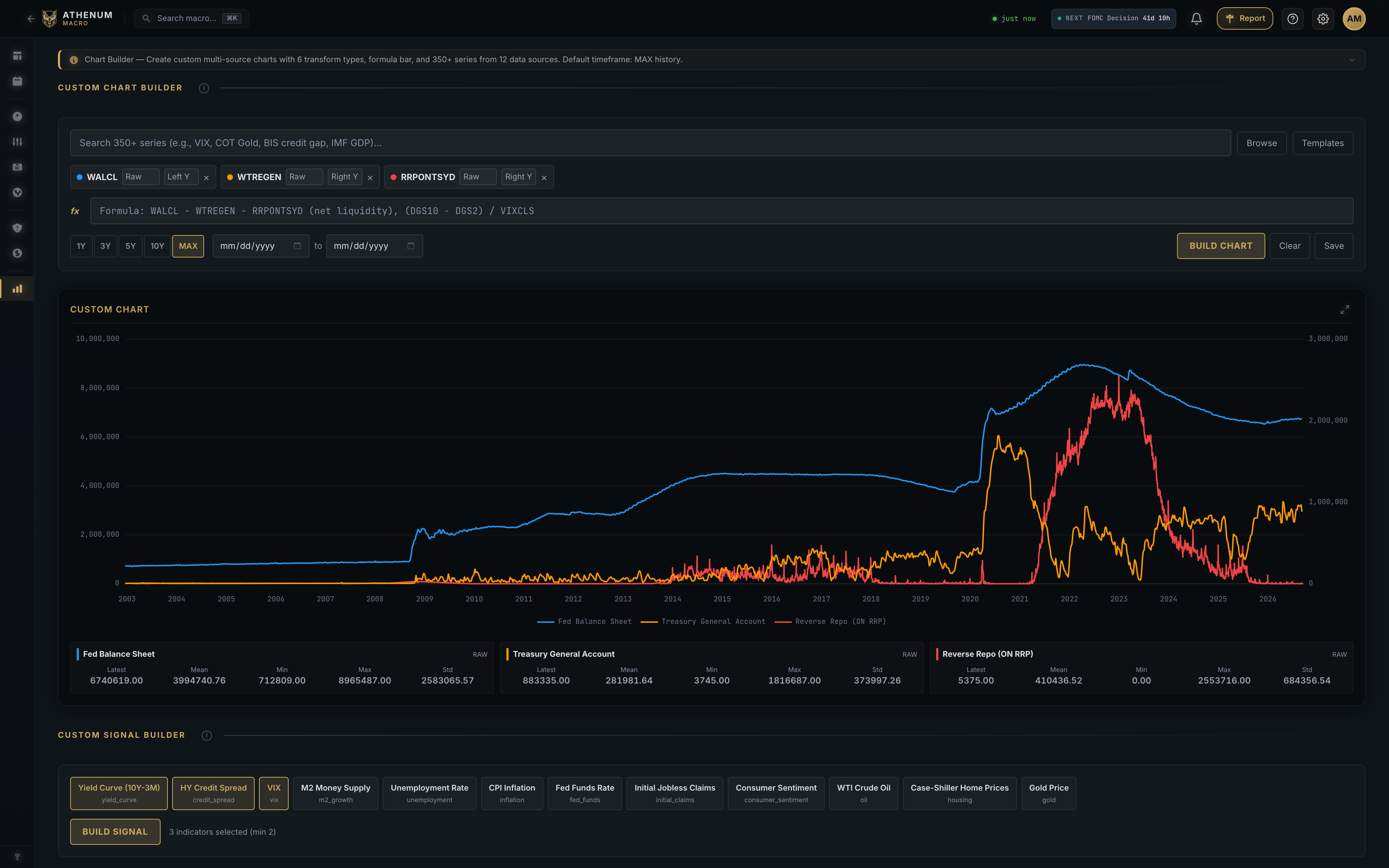Save the current chart

click(x=1333, y=246)
